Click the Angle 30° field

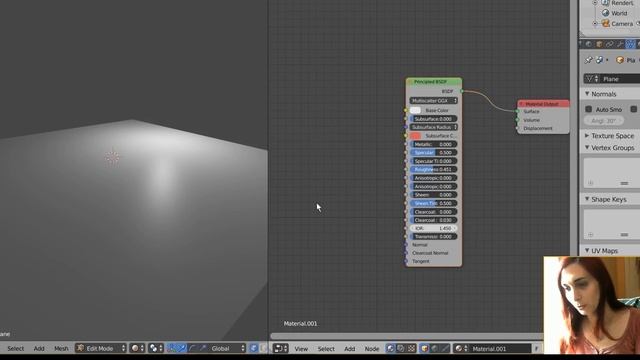tap(604, 121)
